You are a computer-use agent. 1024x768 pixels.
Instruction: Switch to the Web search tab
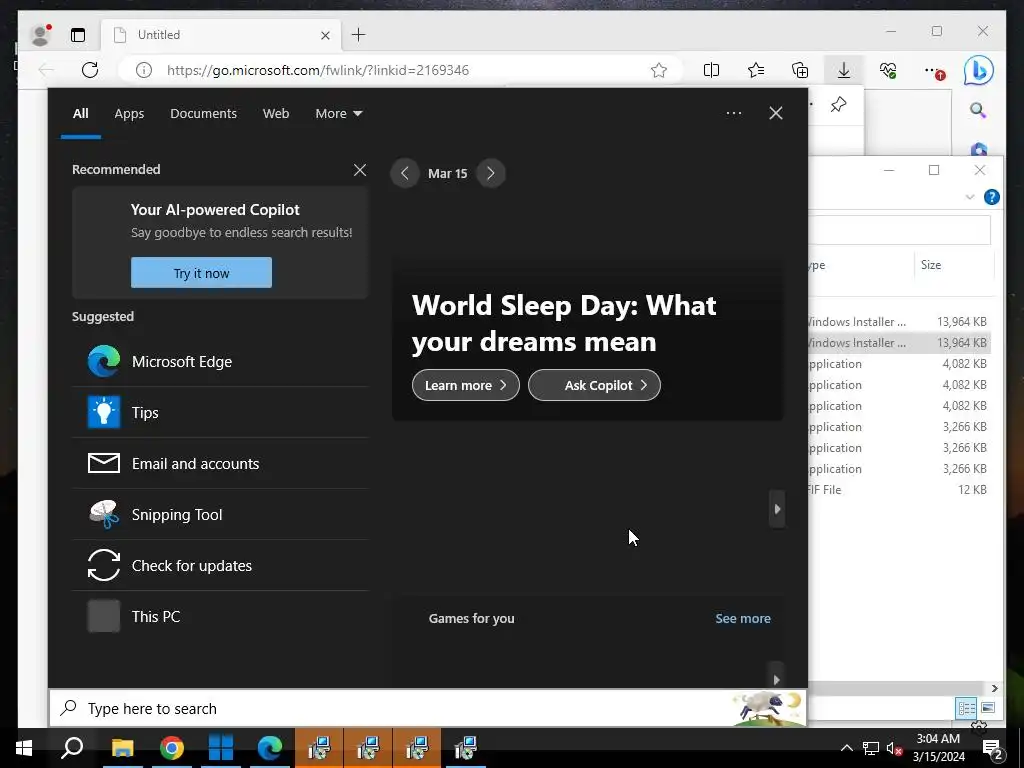[276, 114]
